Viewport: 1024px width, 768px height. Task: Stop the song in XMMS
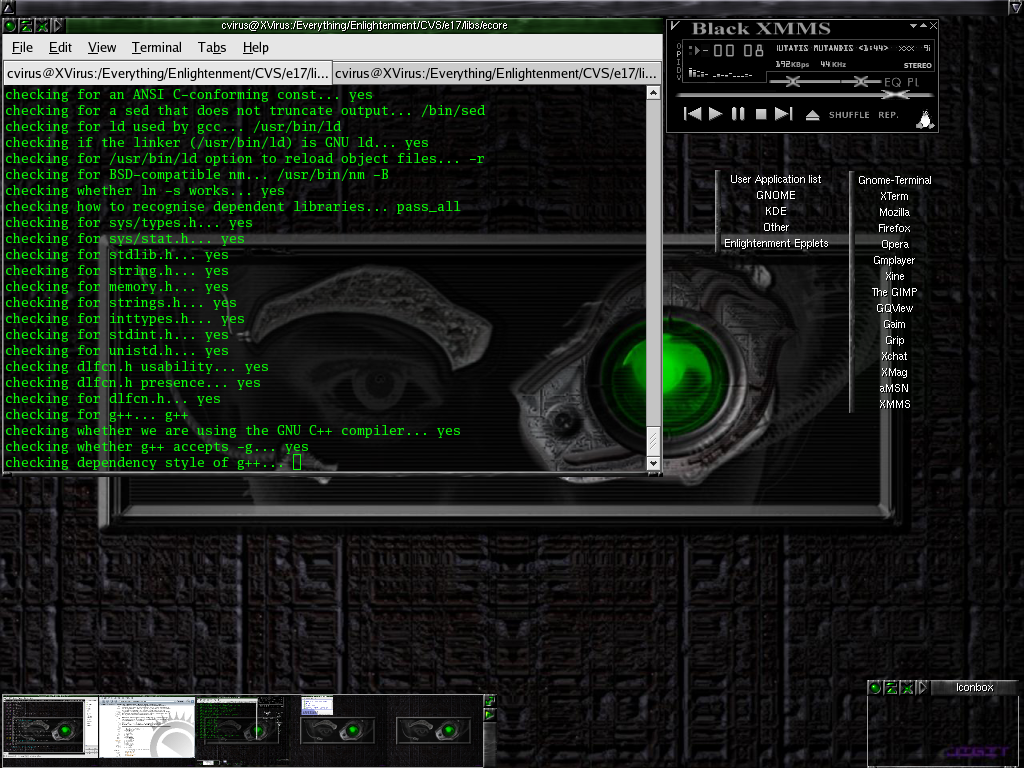pyautogui.click(x=761, y=114)
